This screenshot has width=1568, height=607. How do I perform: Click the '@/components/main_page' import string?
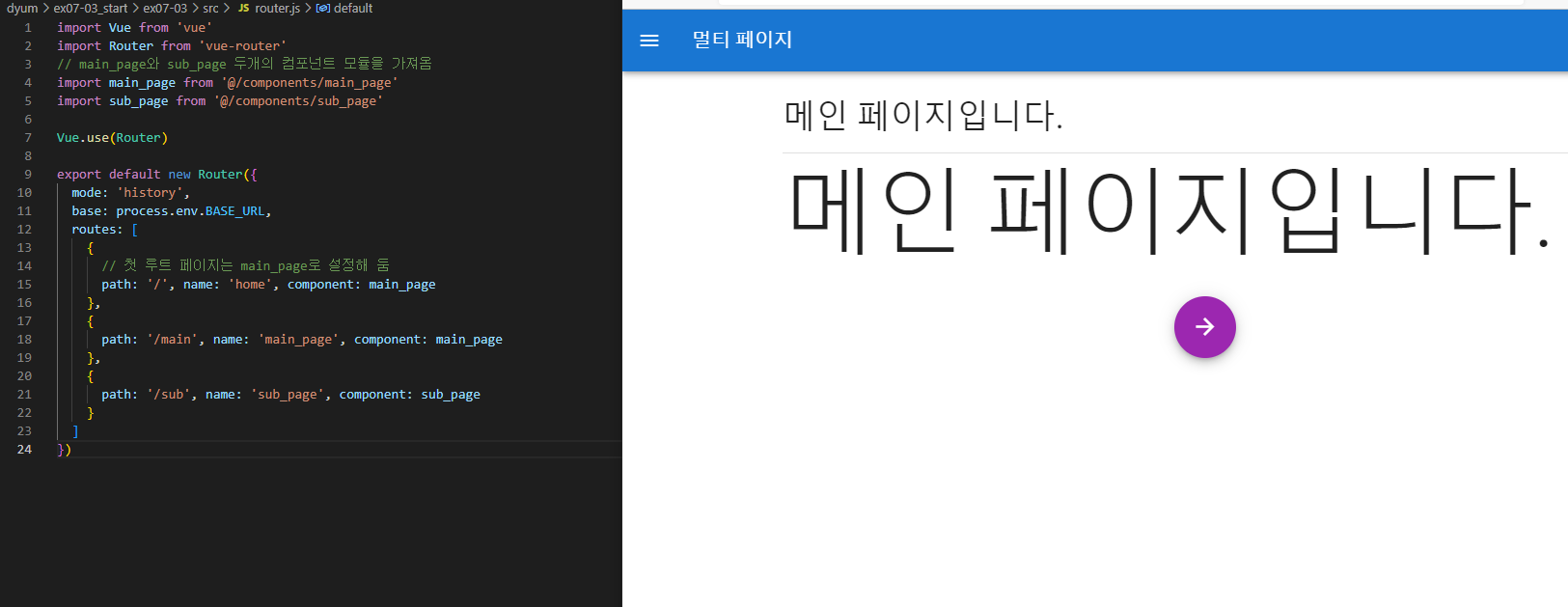[x=310, y=83]
